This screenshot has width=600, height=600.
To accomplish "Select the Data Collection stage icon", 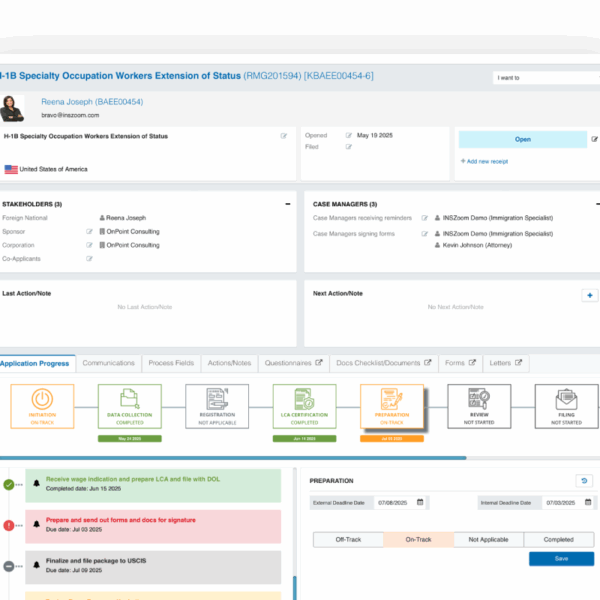I will (129, 397).
